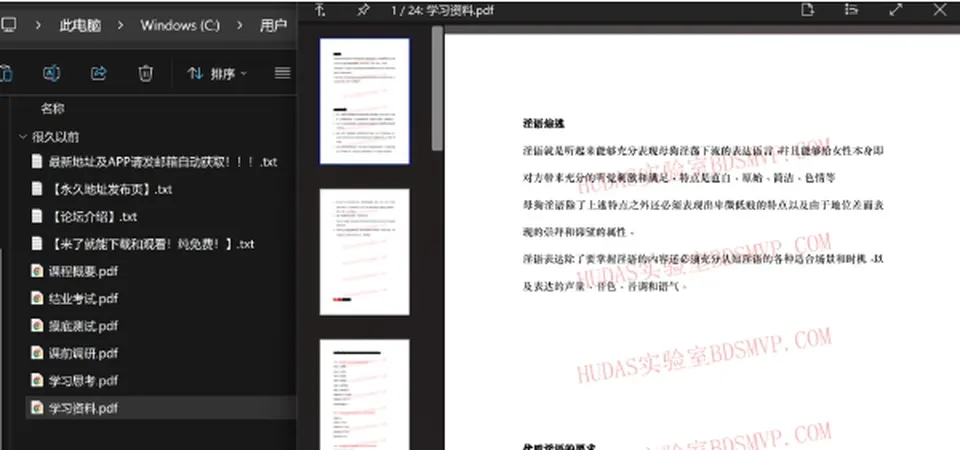Viewport: 960px width, 450px height.
Task: Click the Chrome PDF icon next to 结业考试.pdf
Action: 37,298
